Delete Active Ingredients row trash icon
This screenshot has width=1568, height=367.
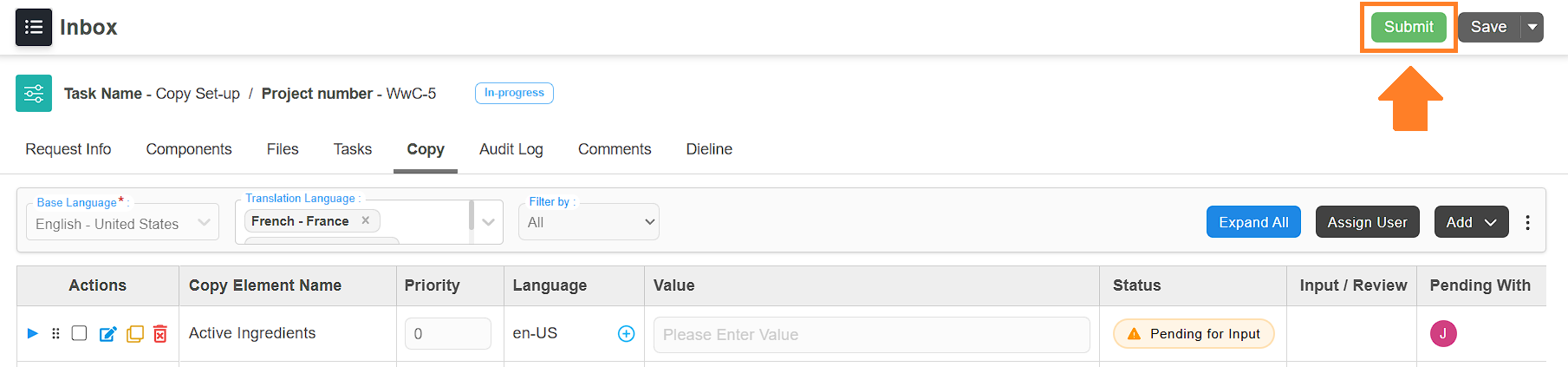point(160,334)
